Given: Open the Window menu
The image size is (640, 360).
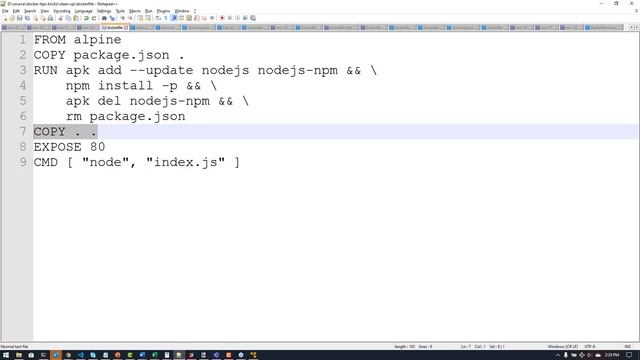Looking at the screenshot, I should [x=182, y=11].
